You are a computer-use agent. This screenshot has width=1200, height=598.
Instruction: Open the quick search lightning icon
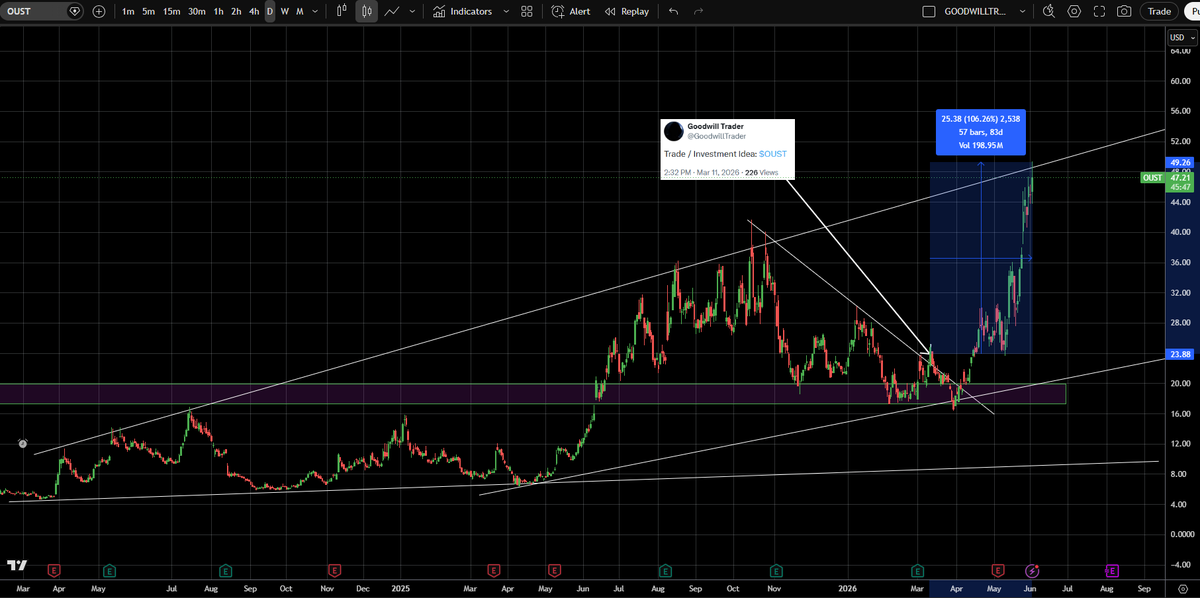pos(1048,12)
